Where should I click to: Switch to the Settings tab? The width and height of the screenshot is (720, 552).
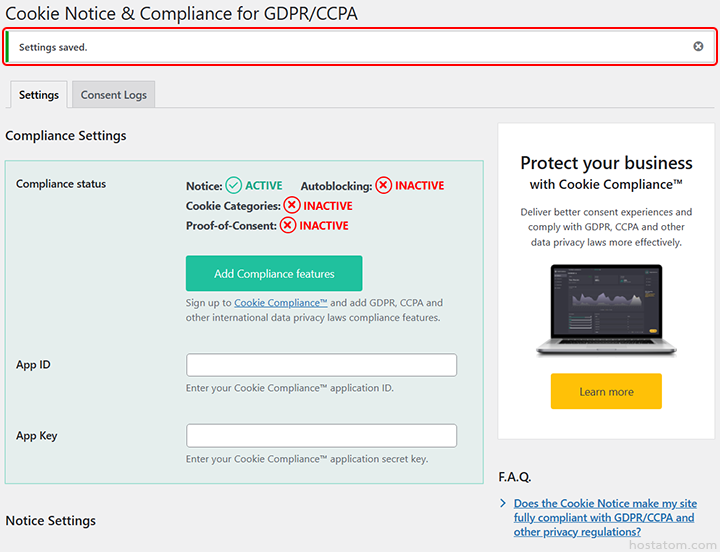(39, 95)
